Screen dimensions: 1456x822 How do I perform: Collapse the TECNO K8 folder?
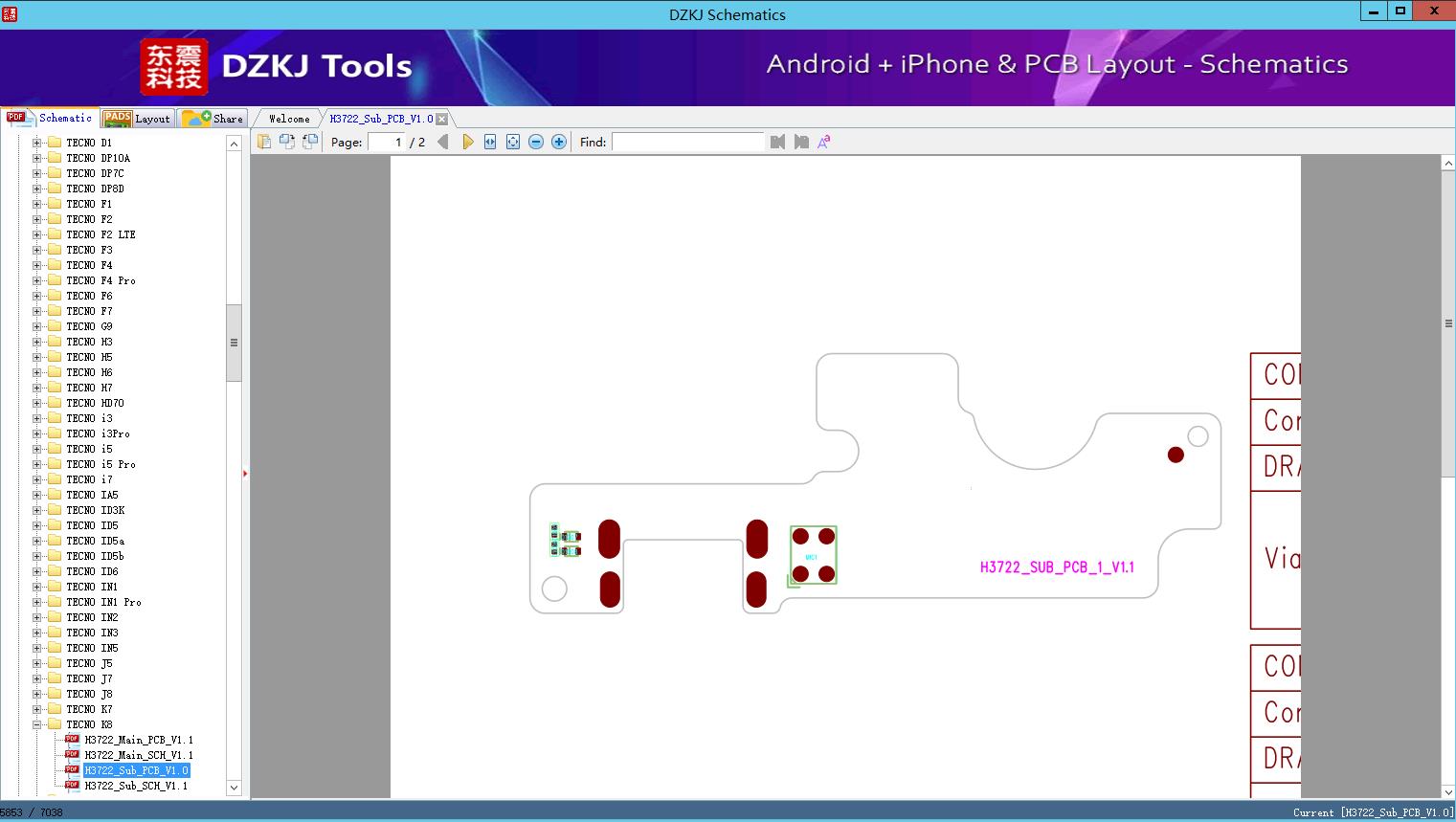(x=37, y=724)
